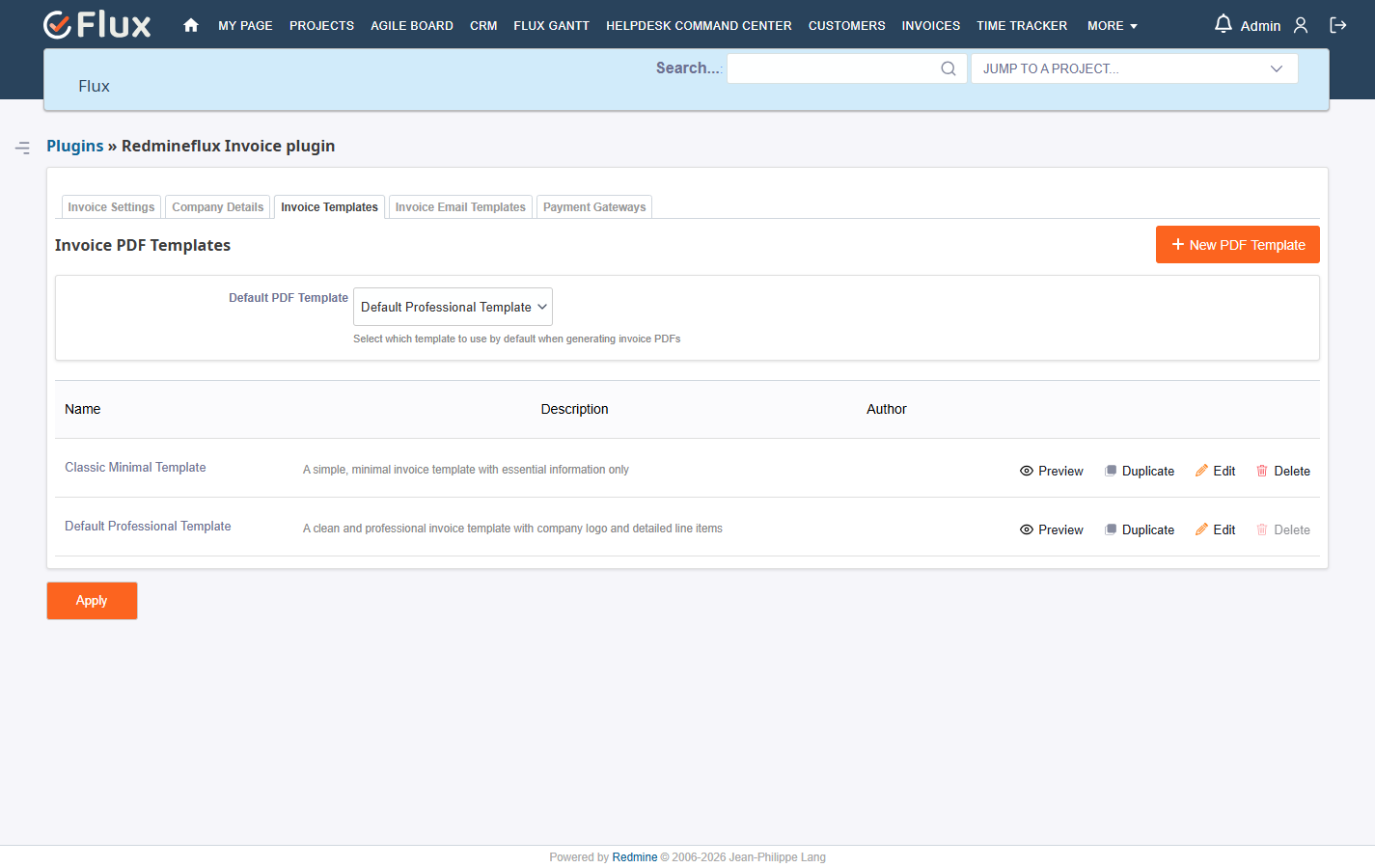
Task: Open My Page menu item
Action: pyautogui.click(x=245, y=26)
